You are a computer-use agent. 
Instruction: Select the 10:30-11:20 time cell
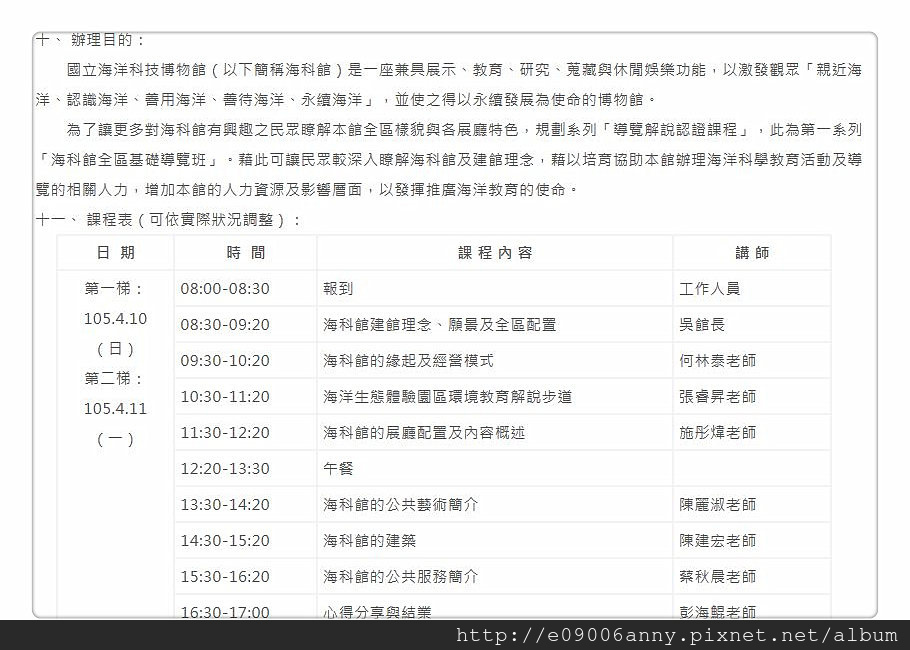245,396
